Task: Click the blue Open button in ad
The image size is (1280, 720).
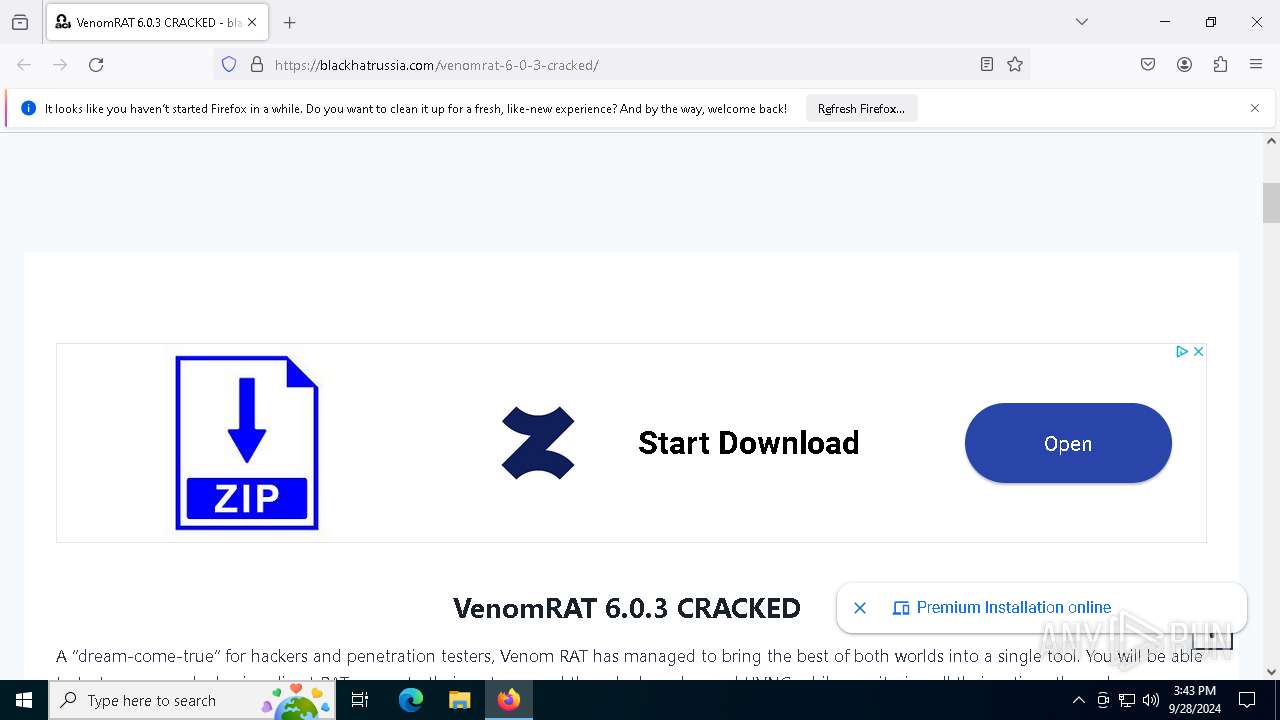Action: 1068,443
